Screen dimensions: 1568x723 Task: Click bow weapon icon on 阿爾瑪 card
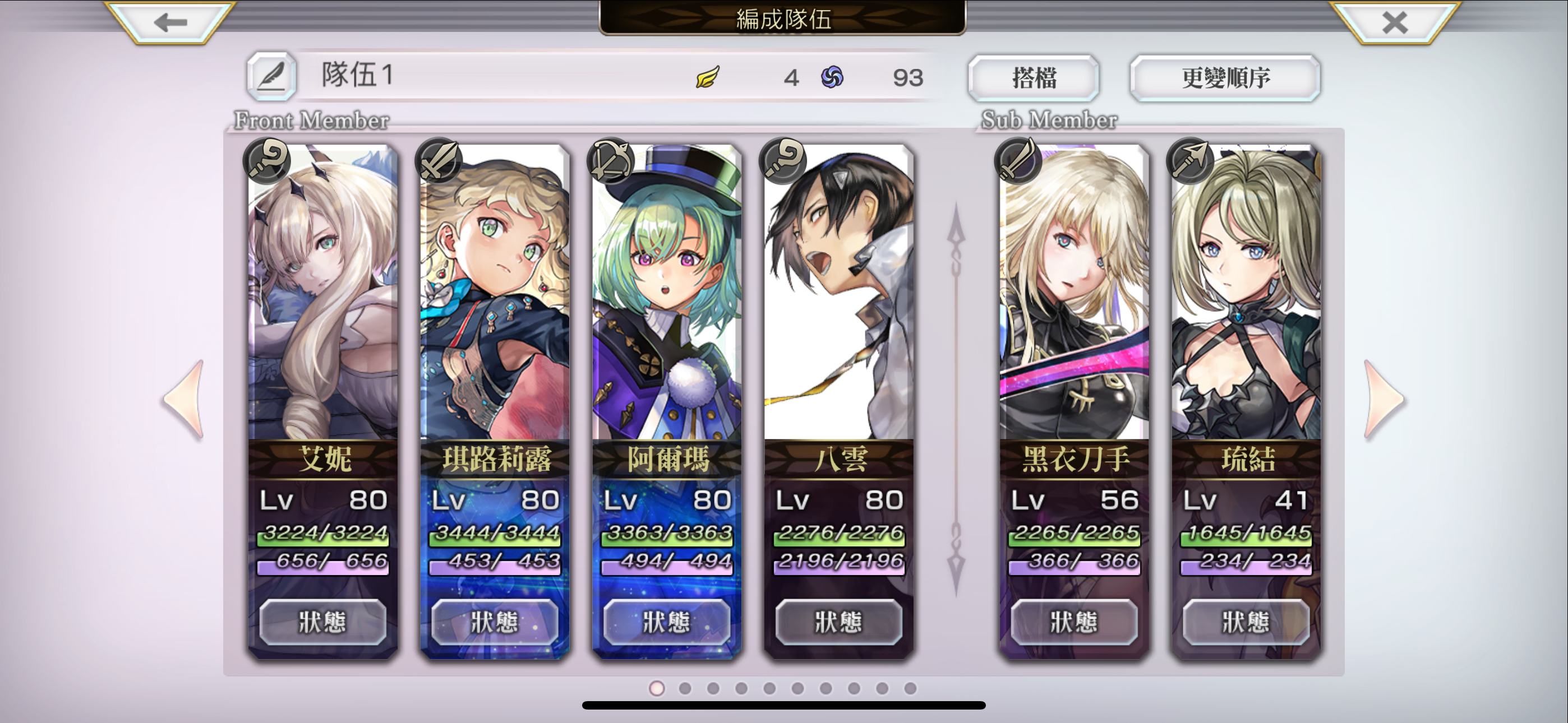611,161
